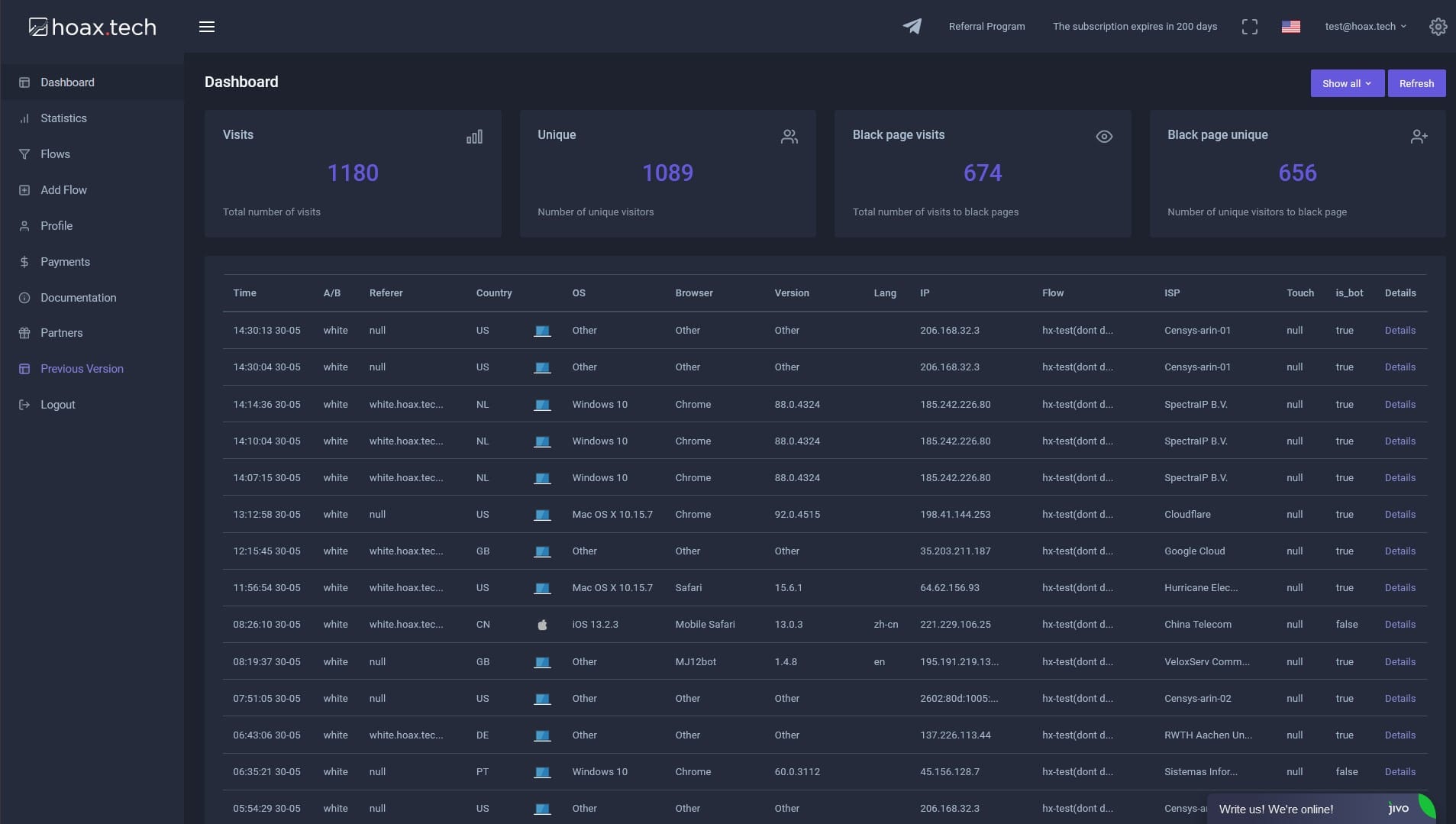Click the Flows funnel icon
Screen dimensions: 1456x824
coord(24,153)
